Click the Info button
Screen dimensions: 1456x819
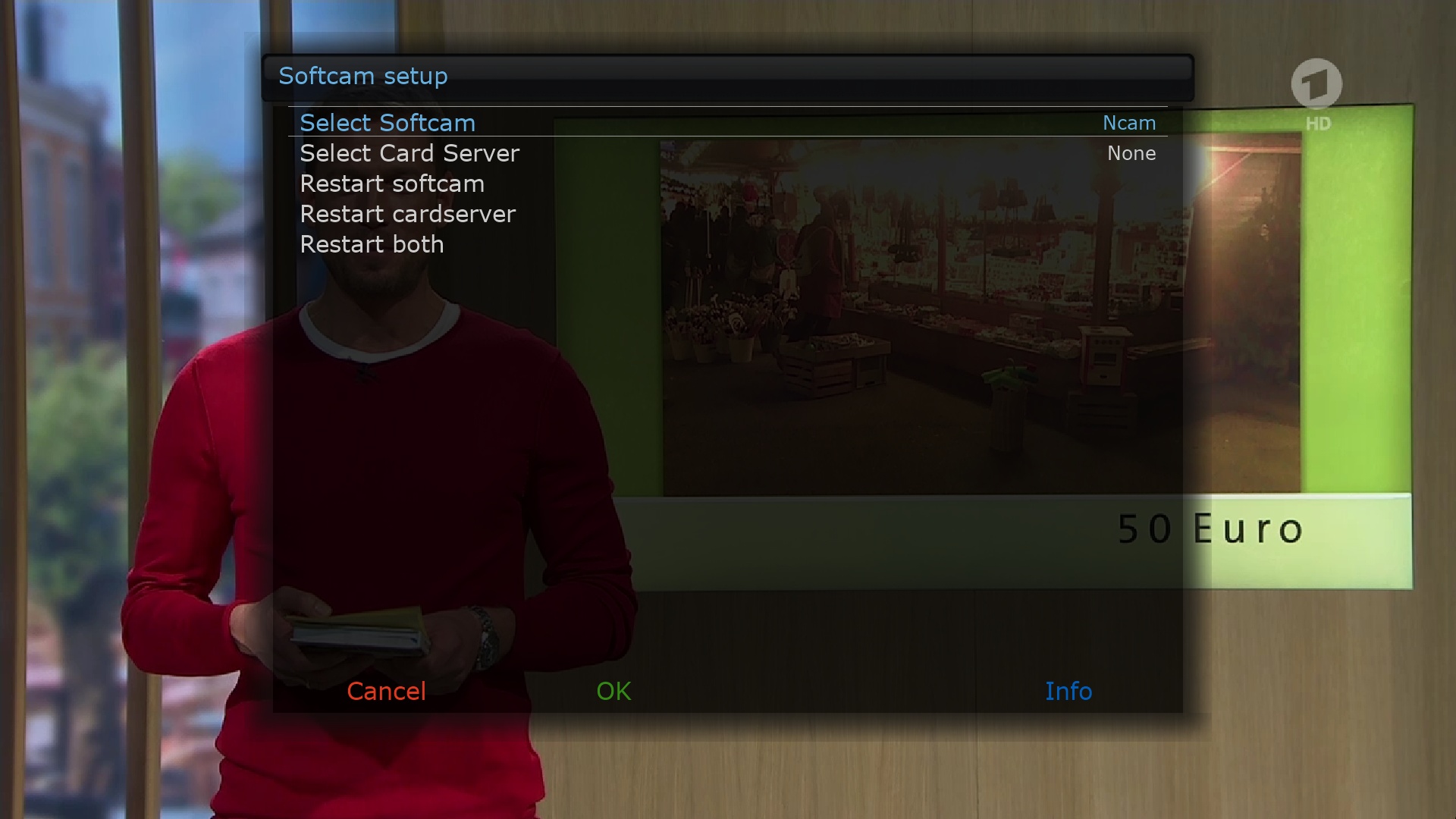(x=1068, y=690)
